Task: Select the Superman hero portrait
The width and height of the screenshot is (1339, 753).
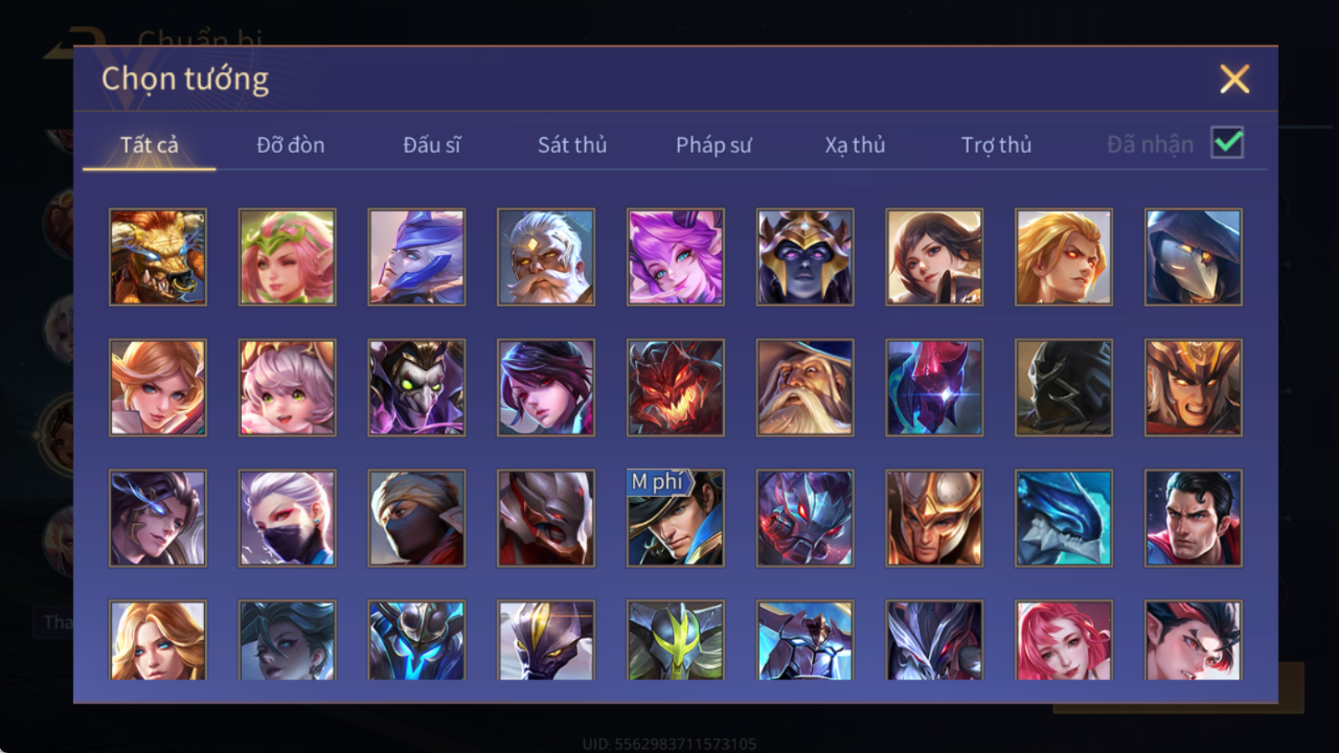Action: (x=1193, y=519)
